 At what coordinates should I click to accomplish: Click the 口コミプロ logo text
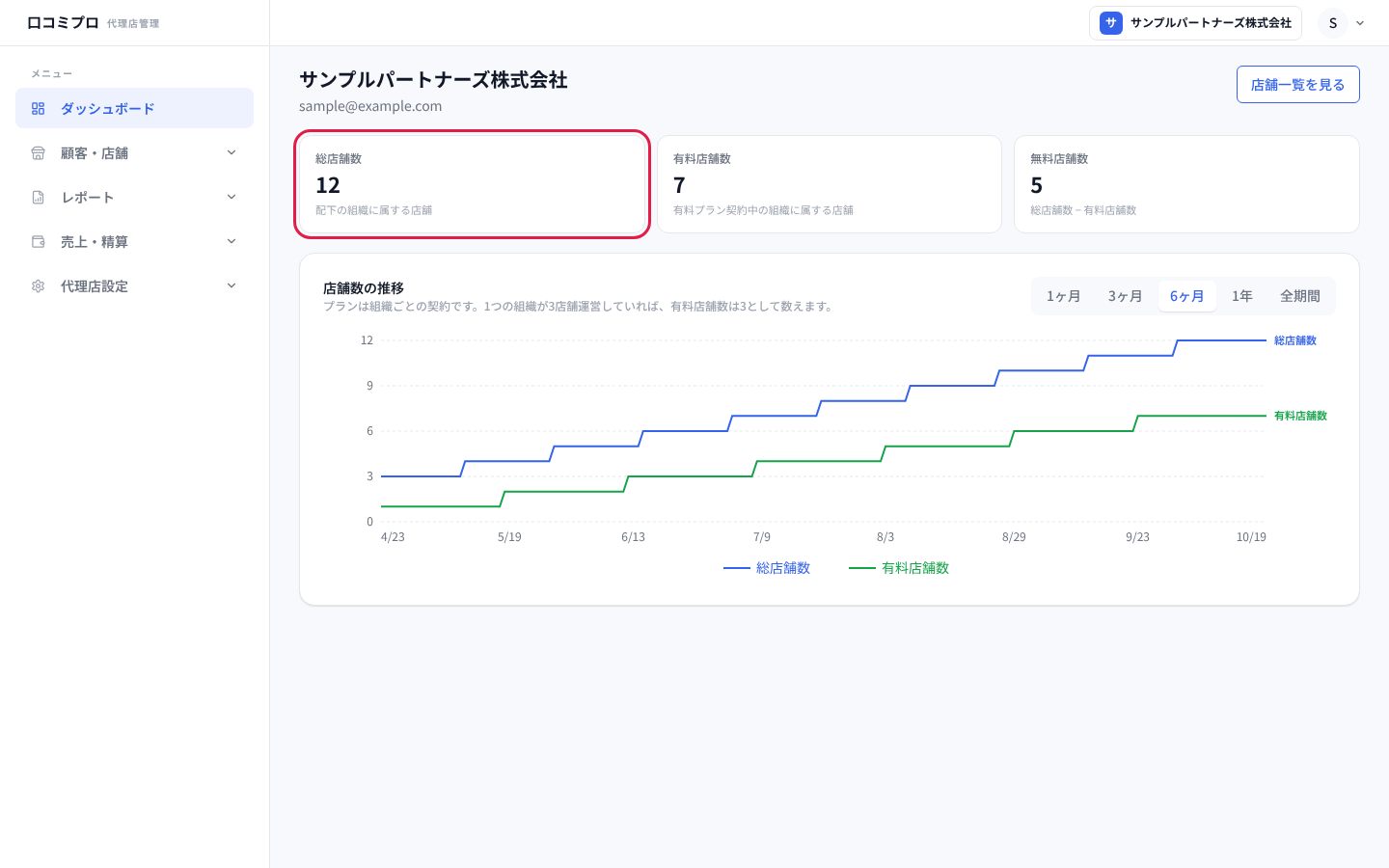pos(63,22)
